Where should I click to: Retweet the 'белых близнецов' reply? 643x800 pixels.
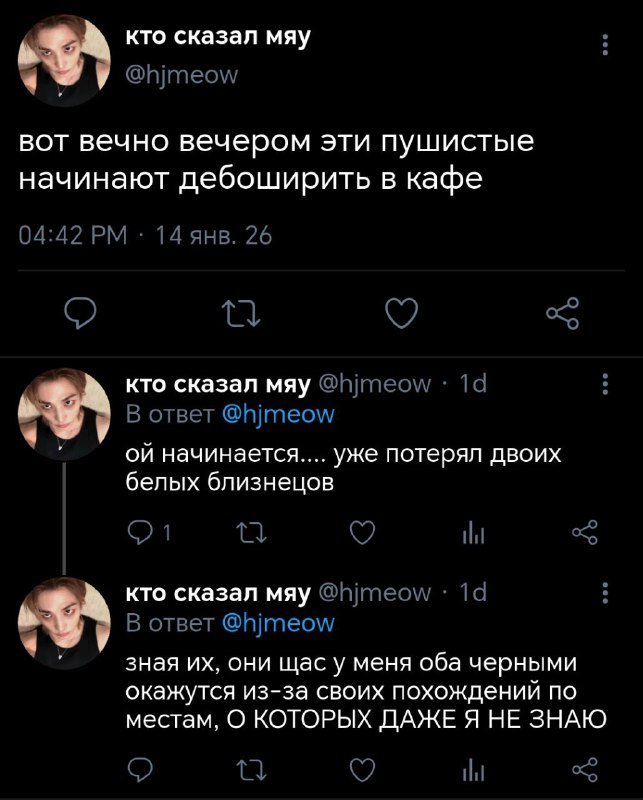(x=252, y=533)
